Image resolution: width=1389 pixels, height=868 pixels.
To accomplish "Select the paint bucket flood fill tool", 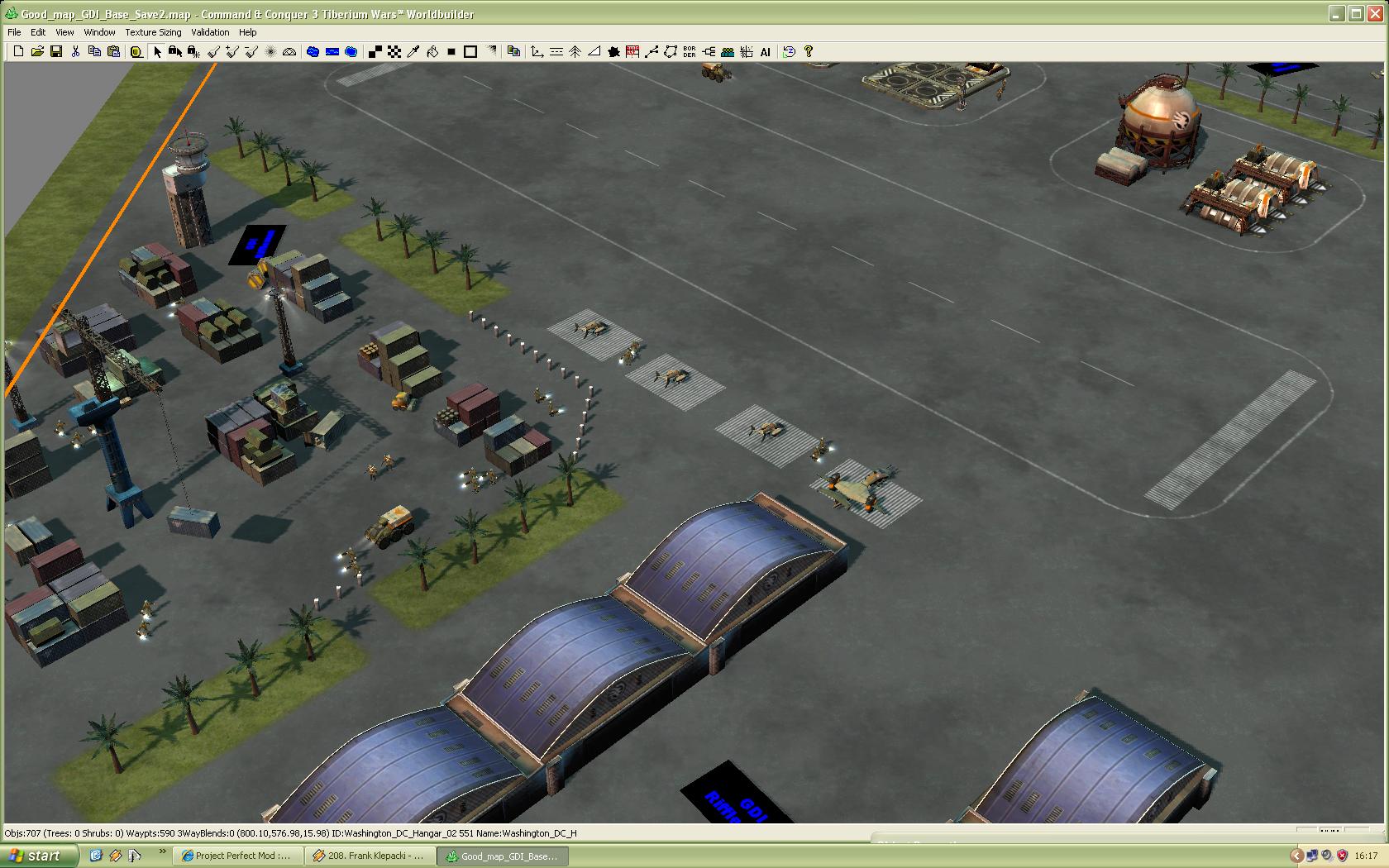I will pos(432,51).
